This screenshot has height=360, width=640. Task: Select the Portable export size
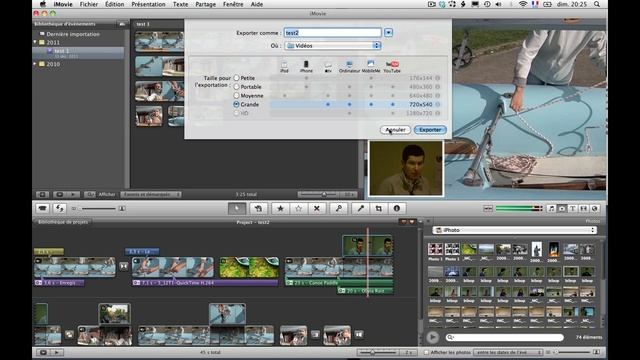point(236,87)
